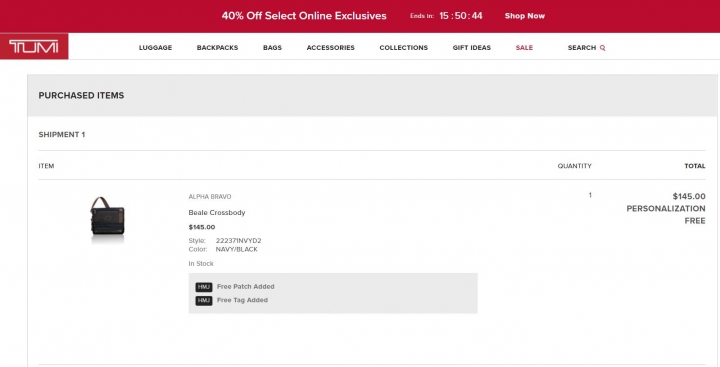Viewport: 720px width, 367px height.
Task: Go to Gift Ideas
Action: coord(472,48)
